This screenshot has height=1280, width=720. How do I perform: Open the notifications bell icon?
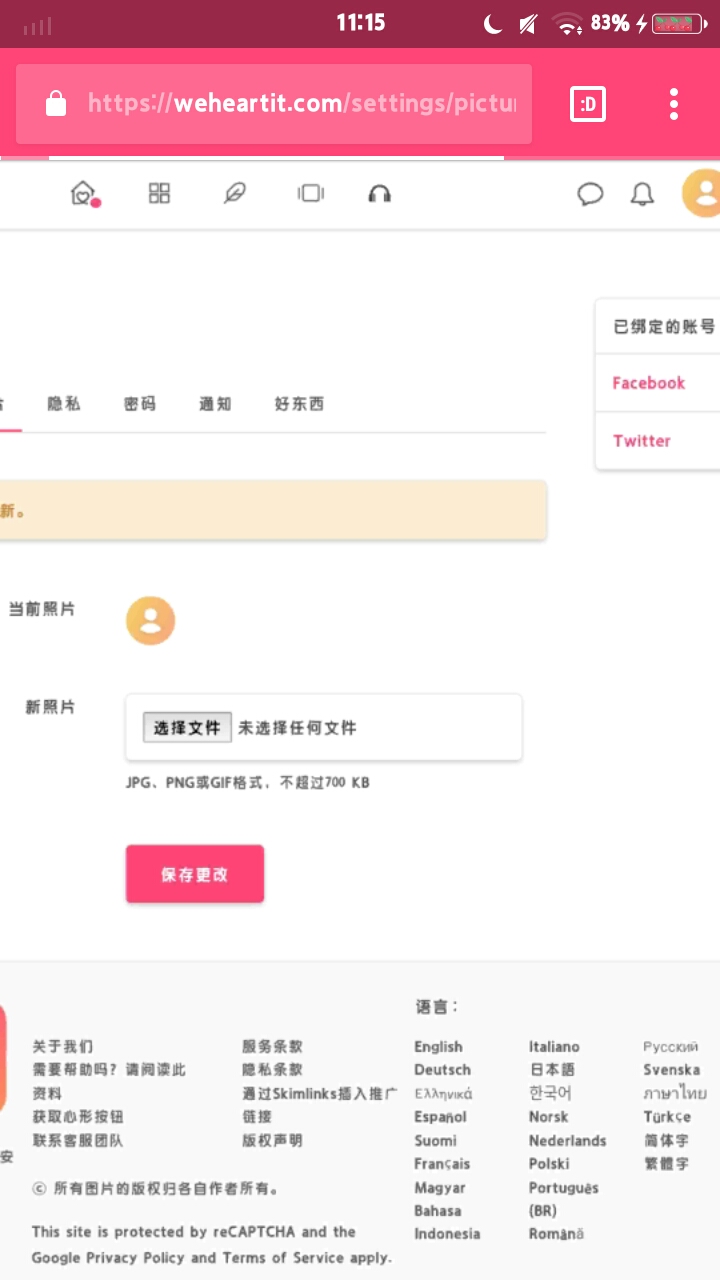point(642,194)
